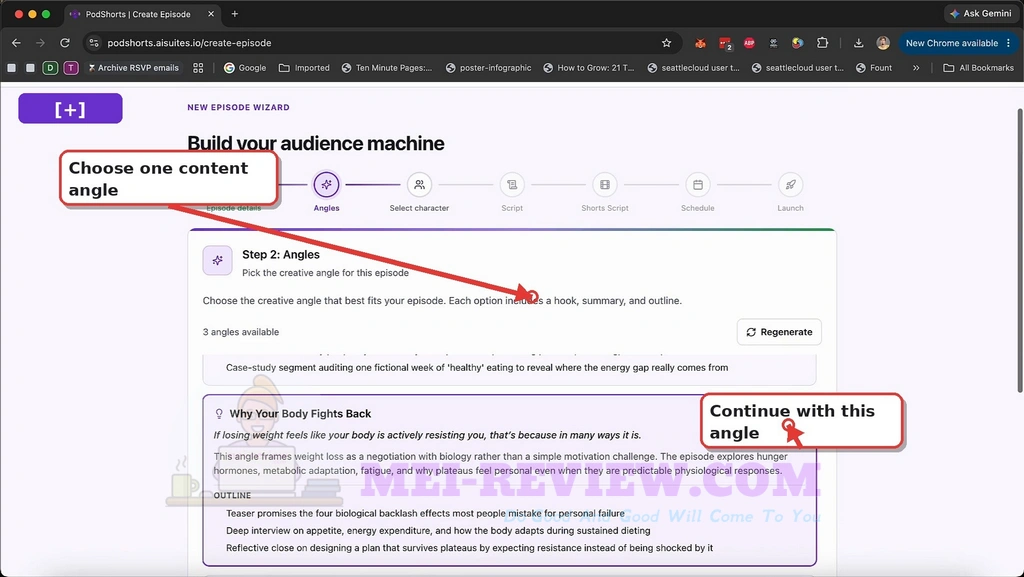
Task: Open the Shorts Script step
Action: pos(605,185)
